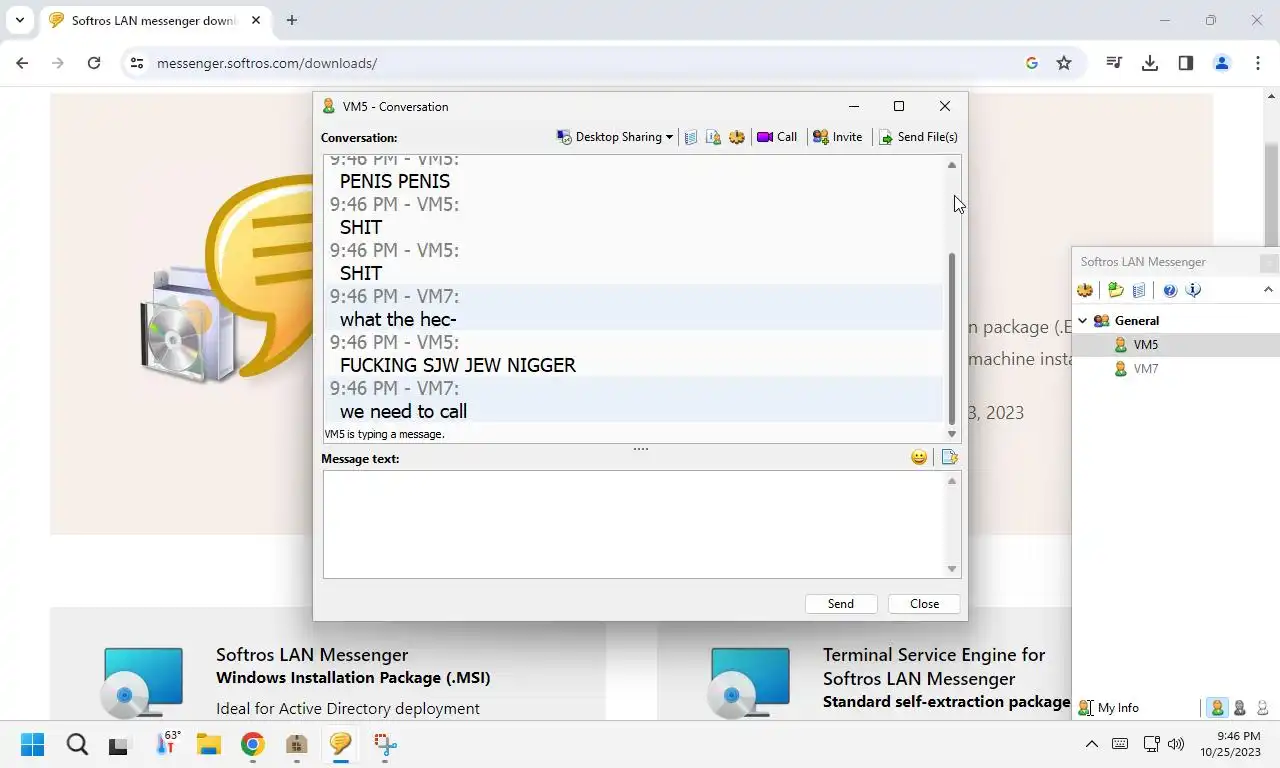1280x768 pixels.
Task: Click the Close button in conversation window
Action: tap(925, 604)
